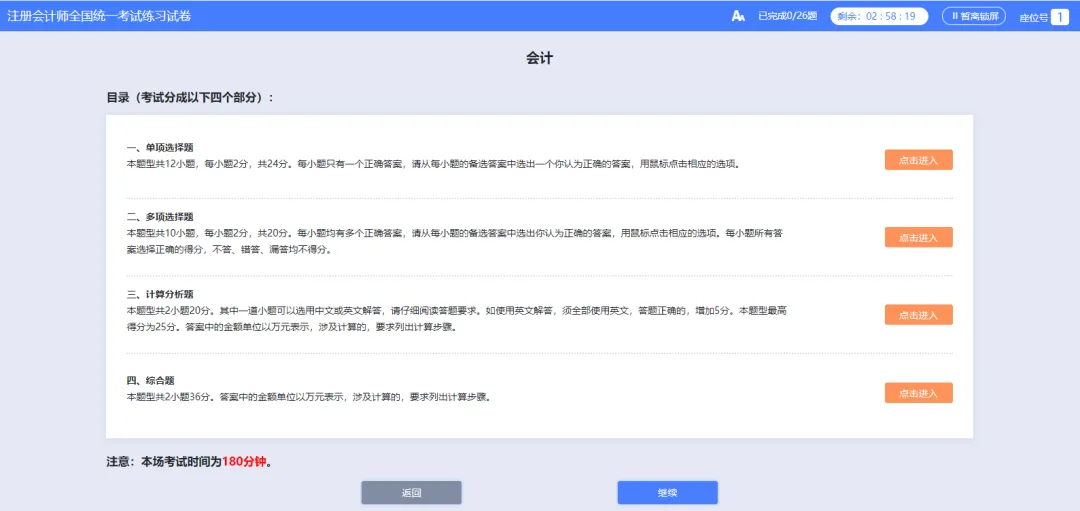Click the 暂离锁屏 pause lock button
This screenshot has width=1080, height=511.
click(973, 16)
